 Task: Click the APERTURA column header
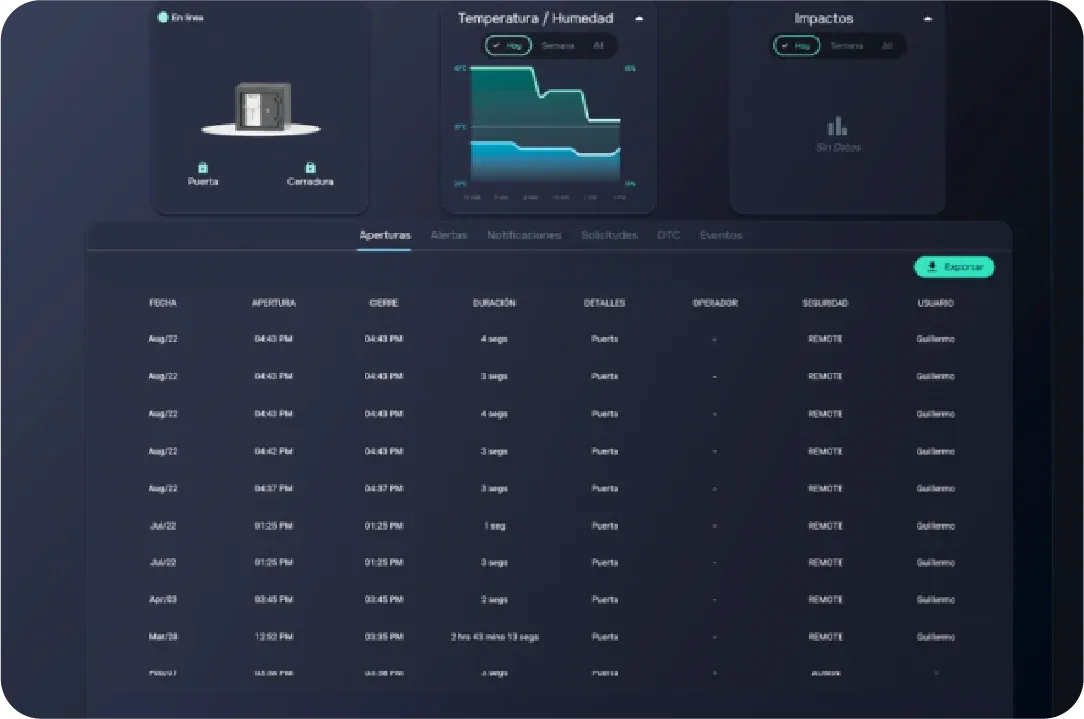point(274,303)
